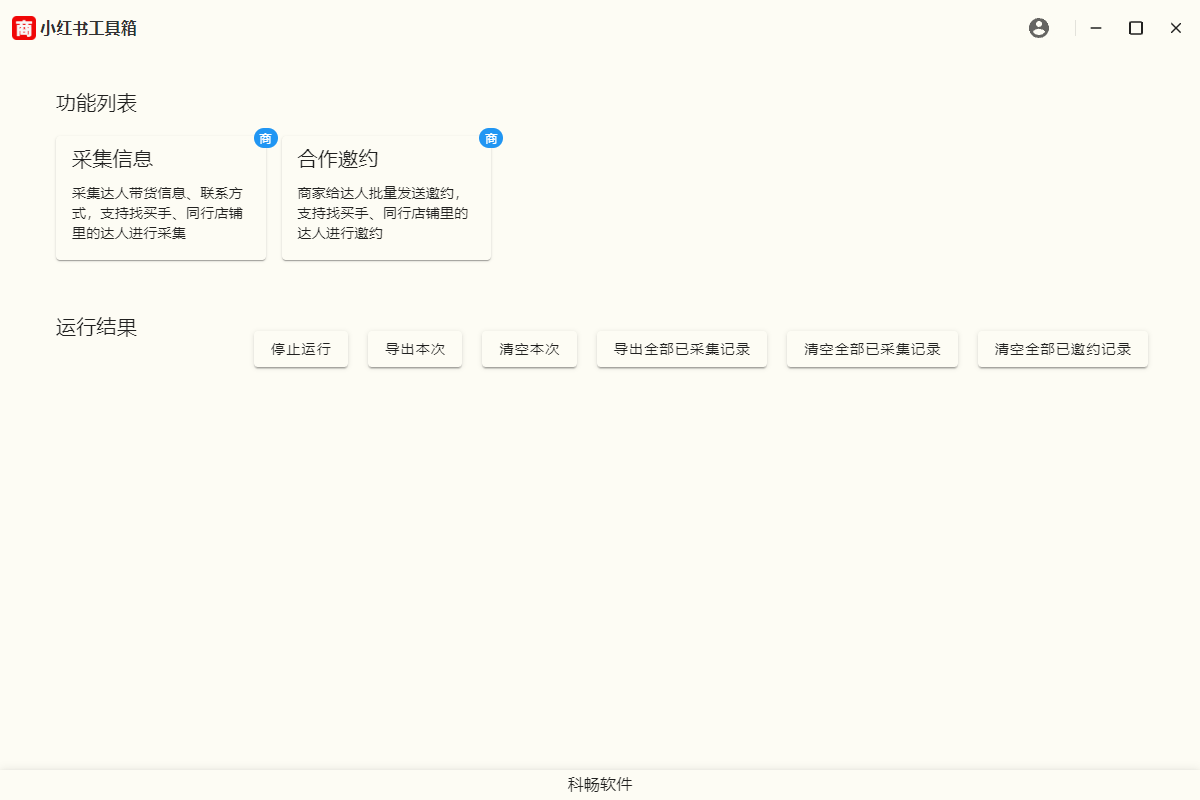
Task: Open the 采集信息 function card
Action: pyautogui.click(x=161, y=197)
